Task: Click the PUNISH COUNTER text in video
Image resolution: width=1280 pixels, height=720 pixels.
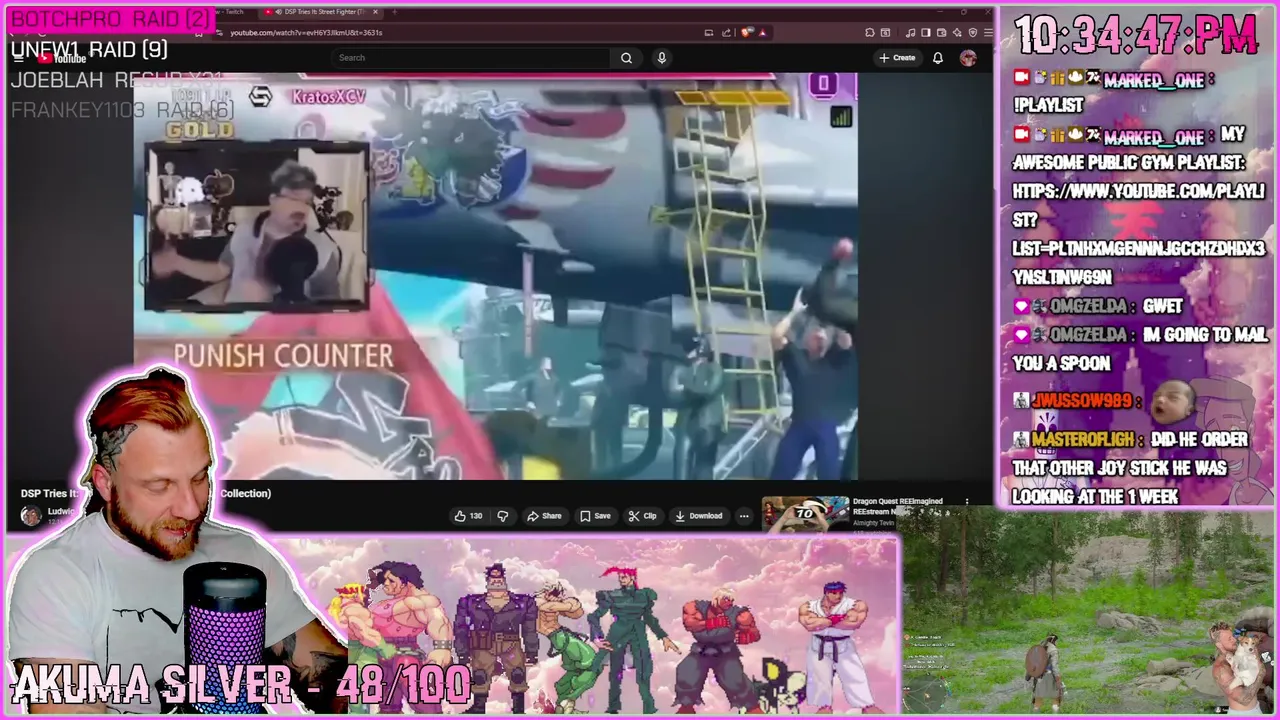Action: tap(283, 355)
